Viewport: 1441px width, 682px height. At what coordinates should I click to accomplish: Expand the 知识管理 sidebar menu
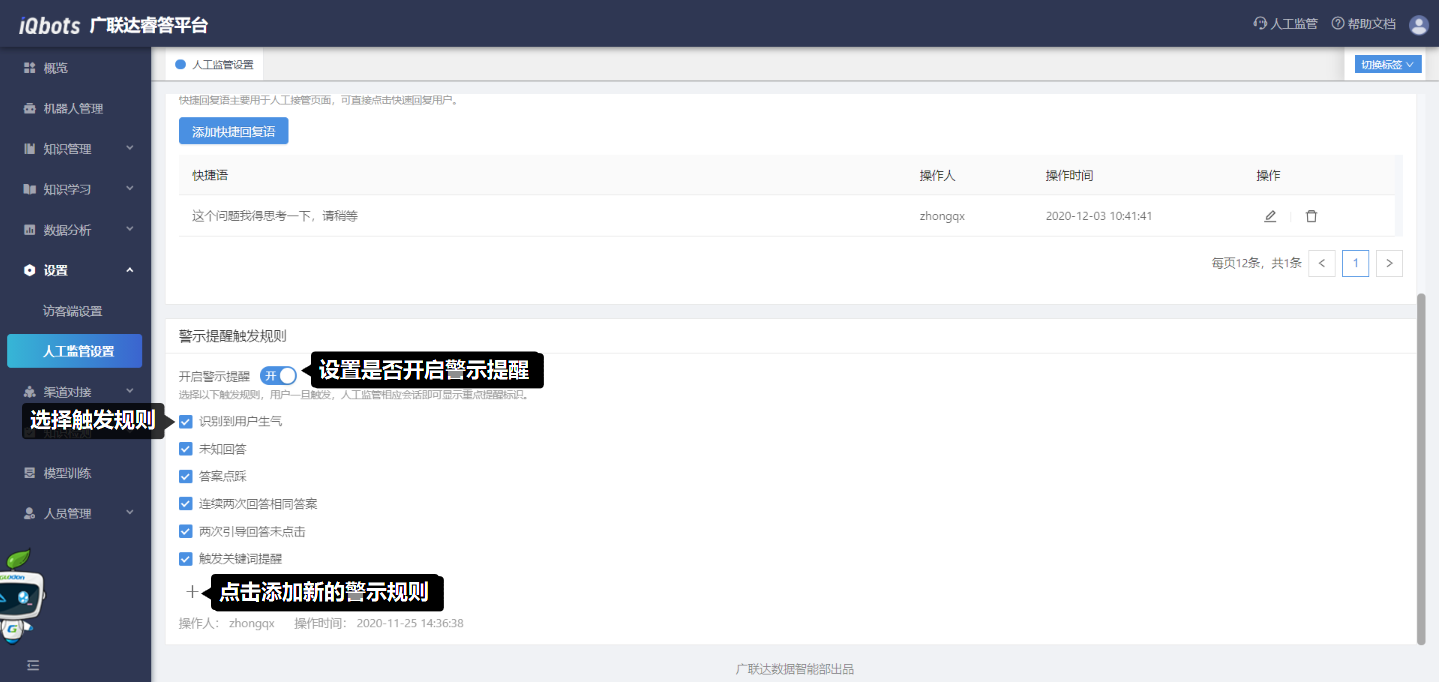click(76, 149)
